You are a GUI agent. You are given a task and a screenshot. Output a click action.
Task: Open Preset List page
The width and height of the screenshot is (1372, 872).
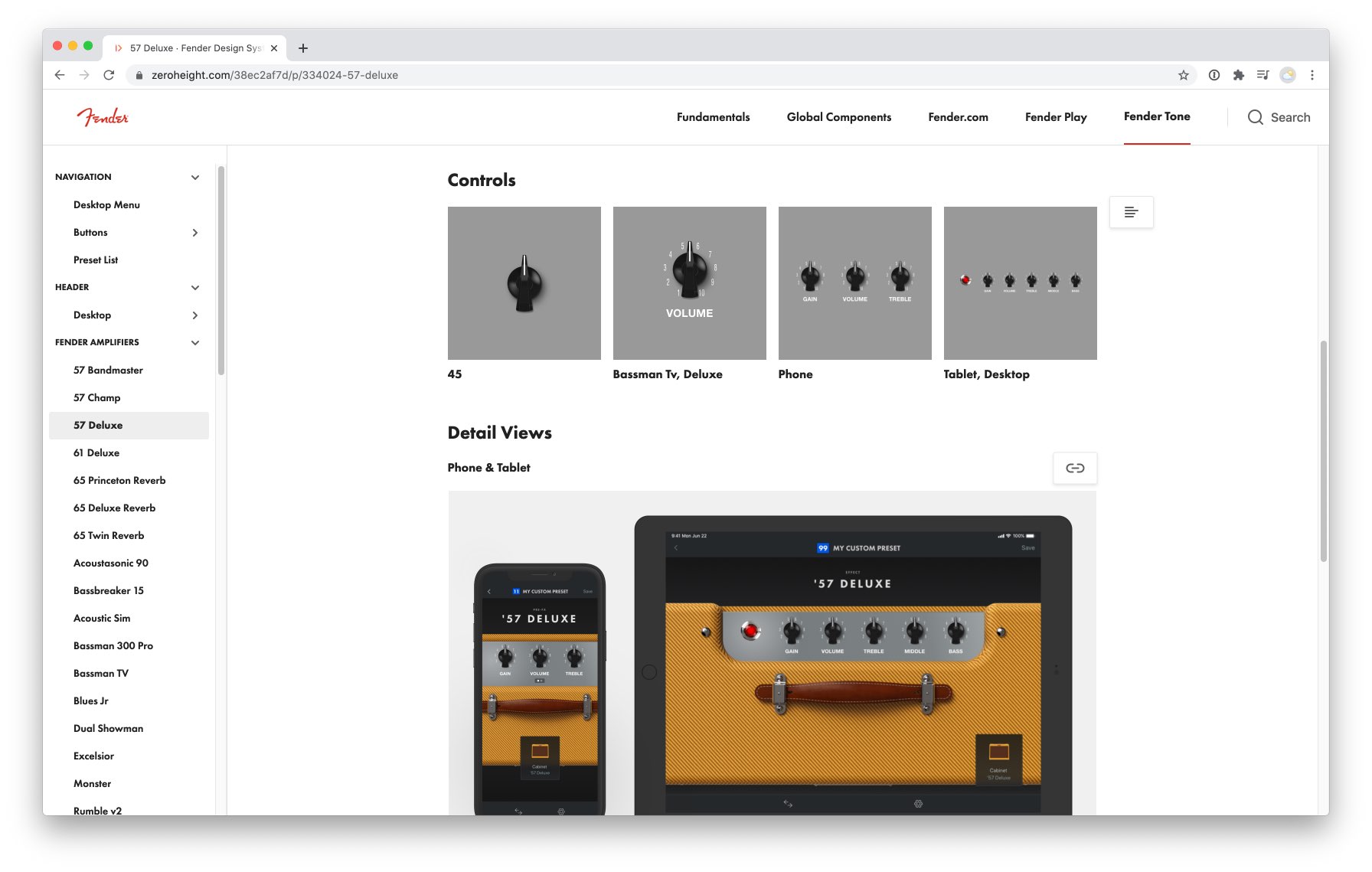tap(96, 260)
